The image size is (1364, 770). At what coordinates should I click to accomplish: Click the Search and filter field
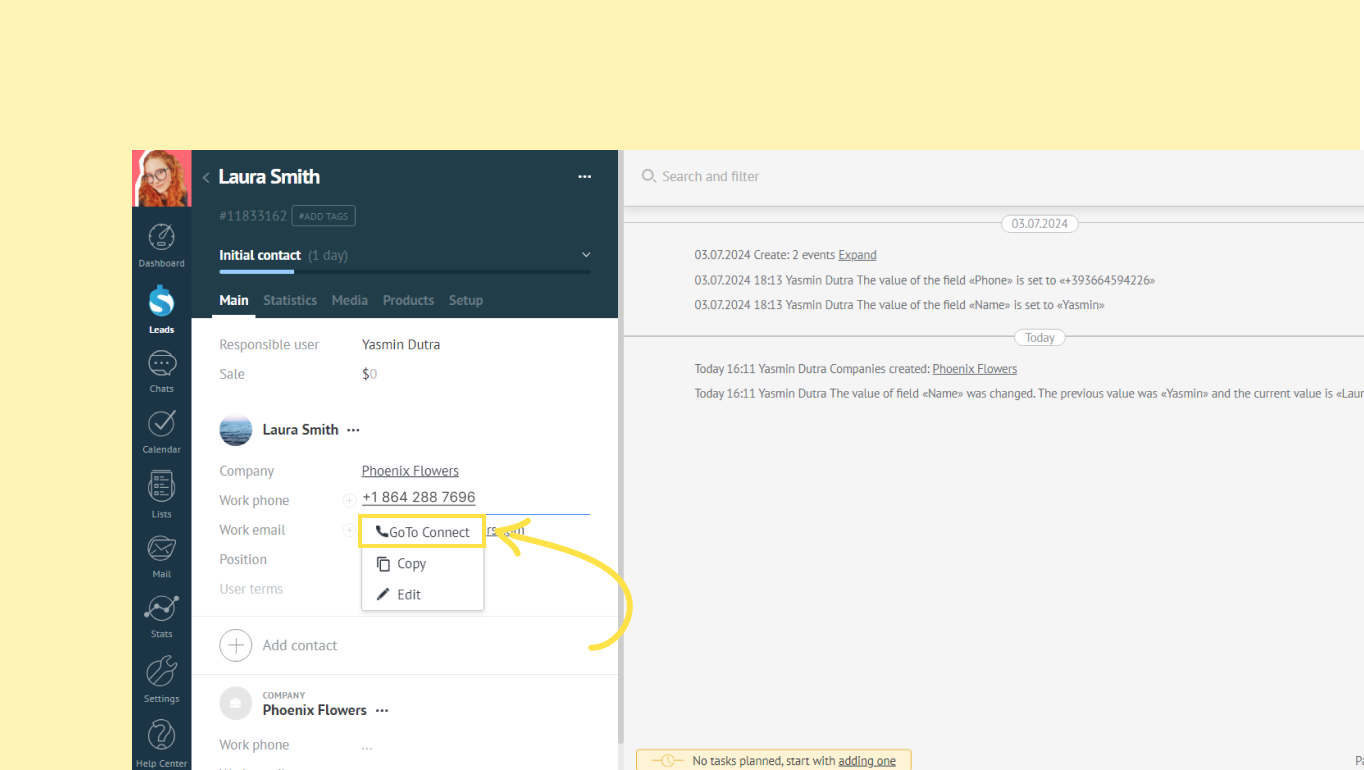[710, 177]
